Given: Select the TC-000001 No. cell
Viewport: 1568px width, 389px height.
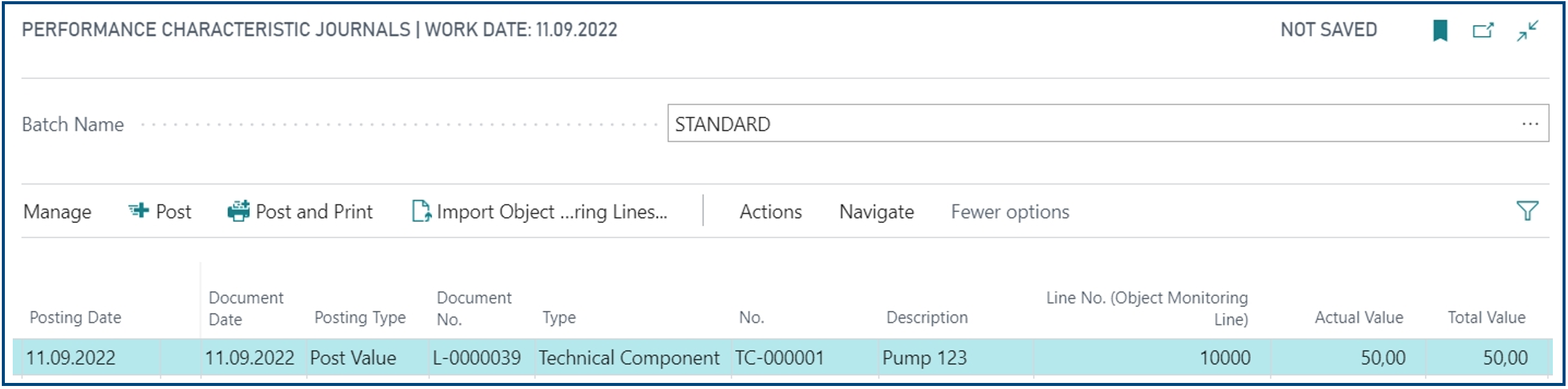Looking at the screenshot, I should click(805, 357).
